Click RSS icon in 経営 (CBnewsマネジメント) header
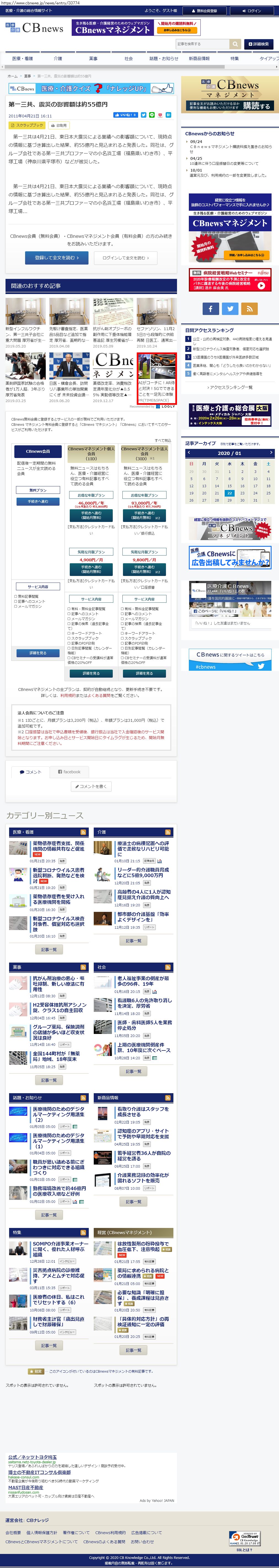 pos(169,1232)
